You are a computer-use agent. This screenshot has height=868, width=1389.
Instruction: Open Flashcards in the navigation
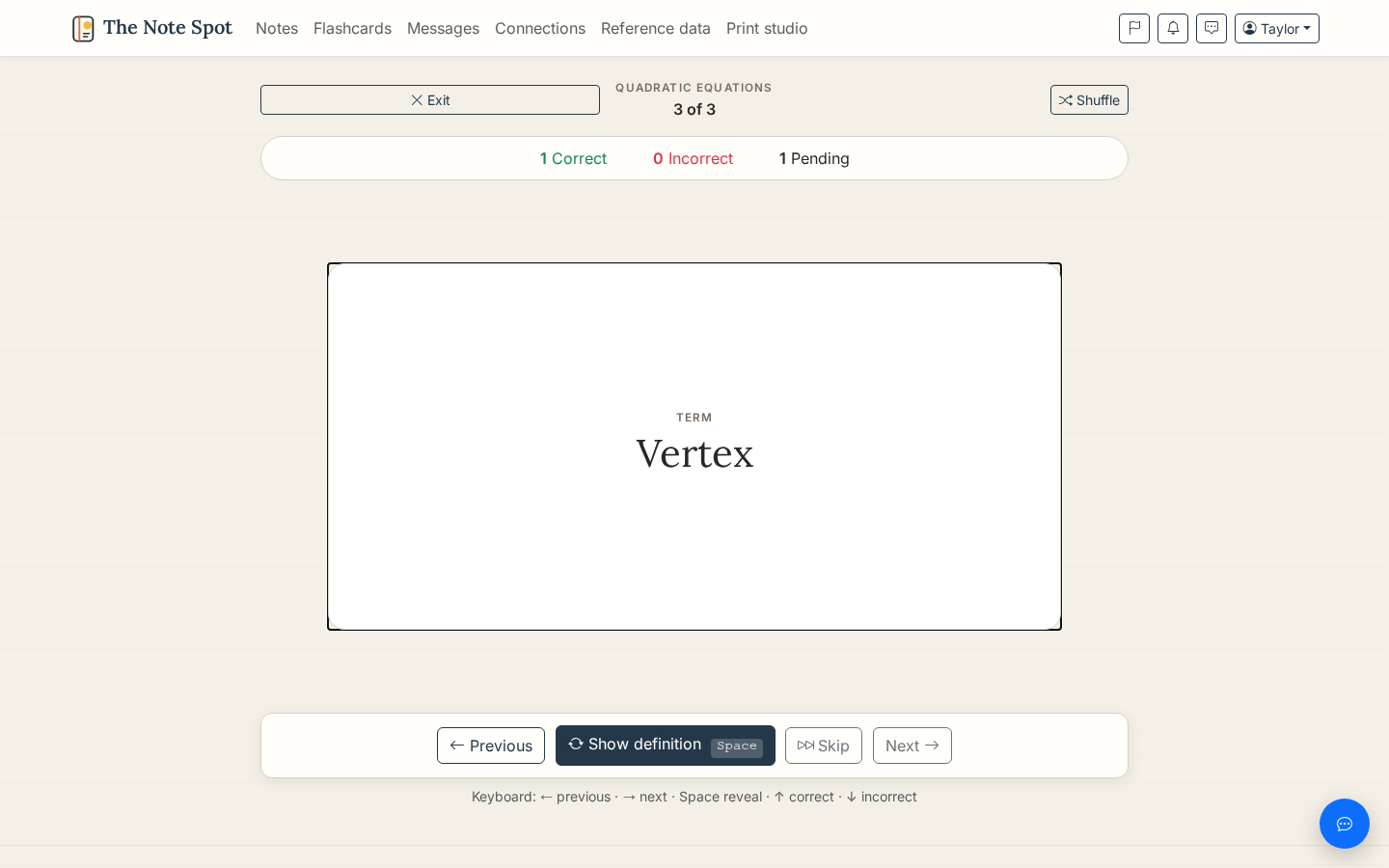[352, 28]
